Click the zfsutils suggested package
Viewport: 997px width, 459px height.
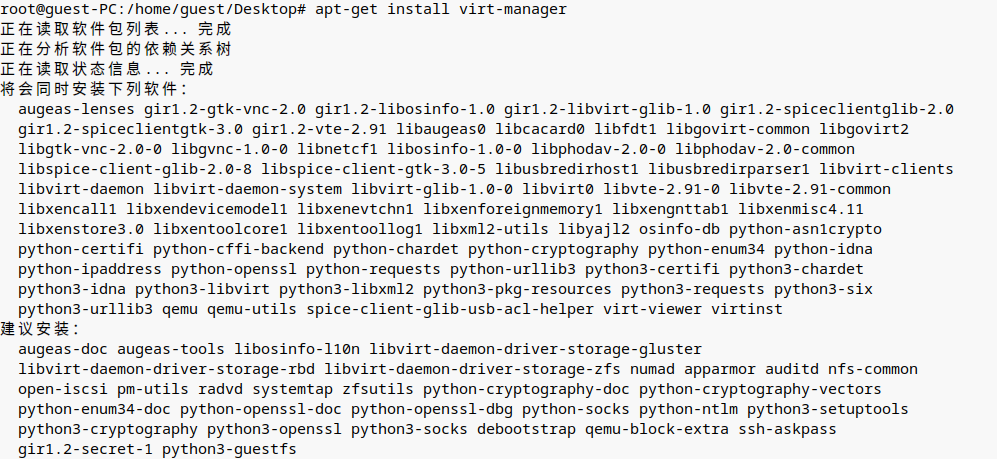[x=378, y=389]
